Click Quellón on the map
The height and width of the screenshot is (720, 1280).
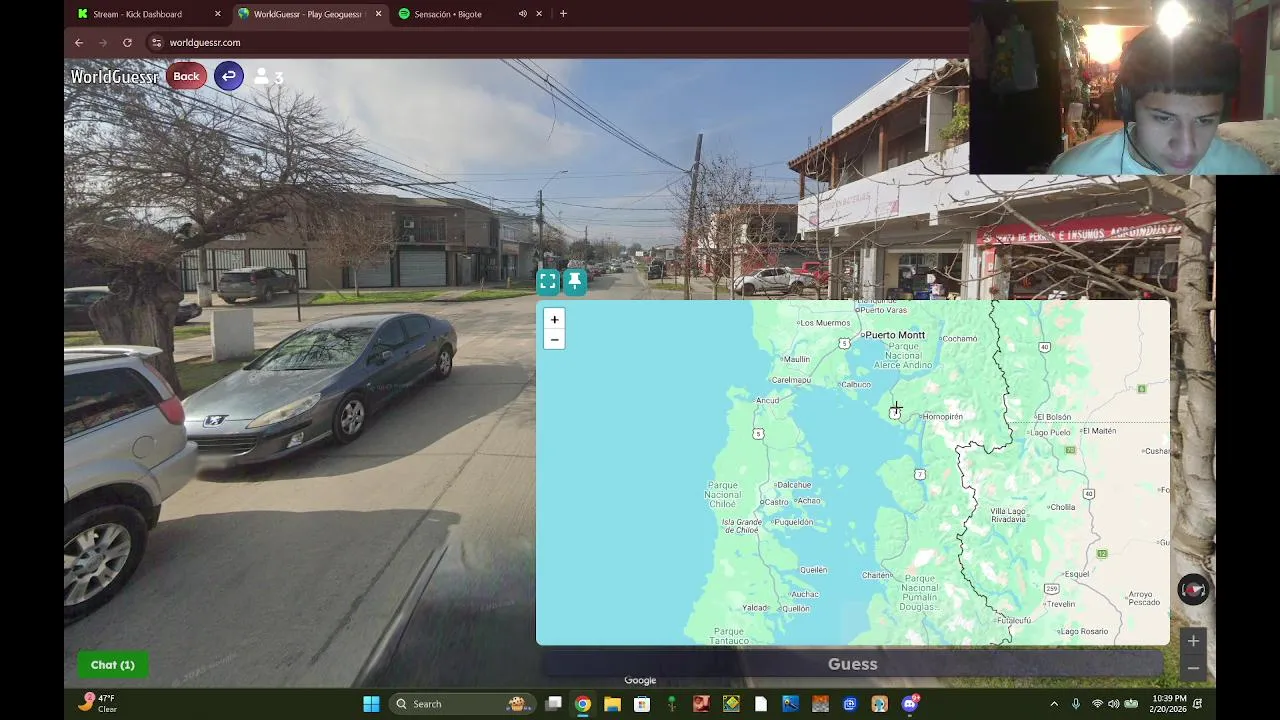(796, 608)
